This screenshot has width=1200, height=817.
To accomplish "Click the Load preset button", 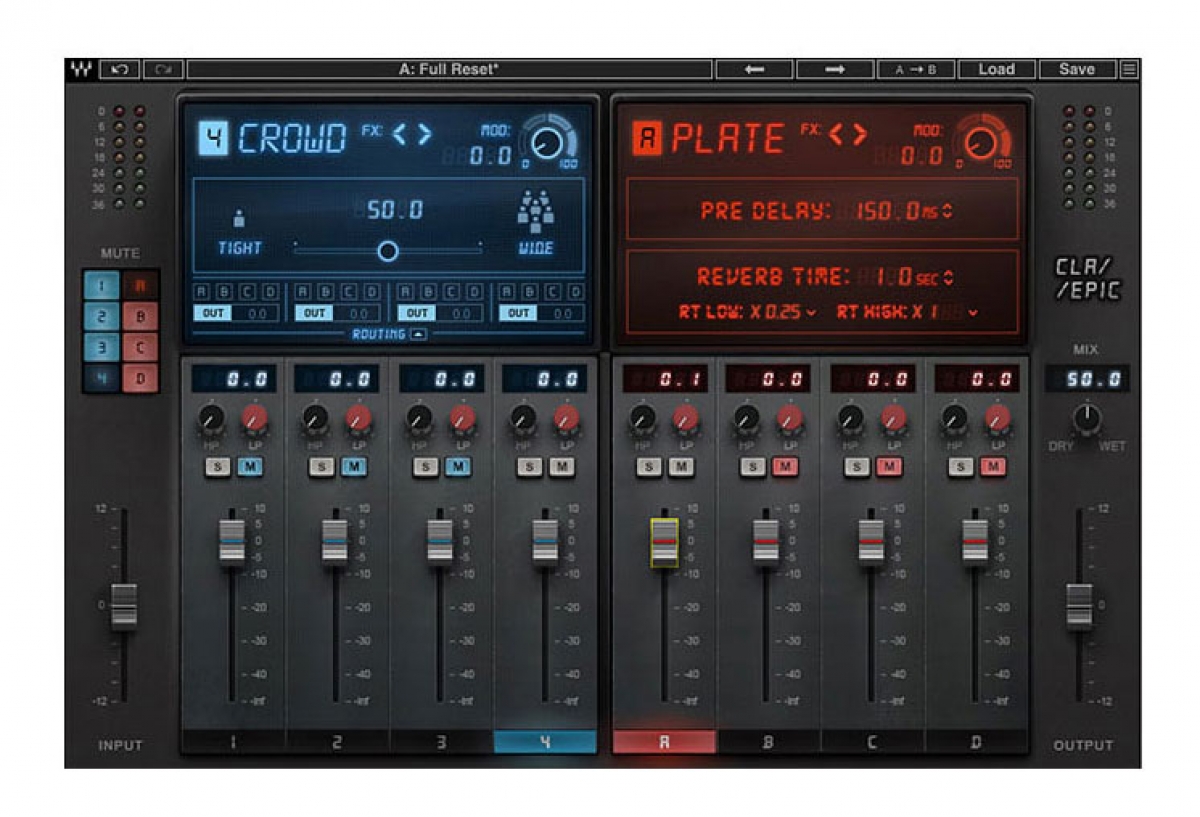I will pyautogui.click(x=996, y=70).
